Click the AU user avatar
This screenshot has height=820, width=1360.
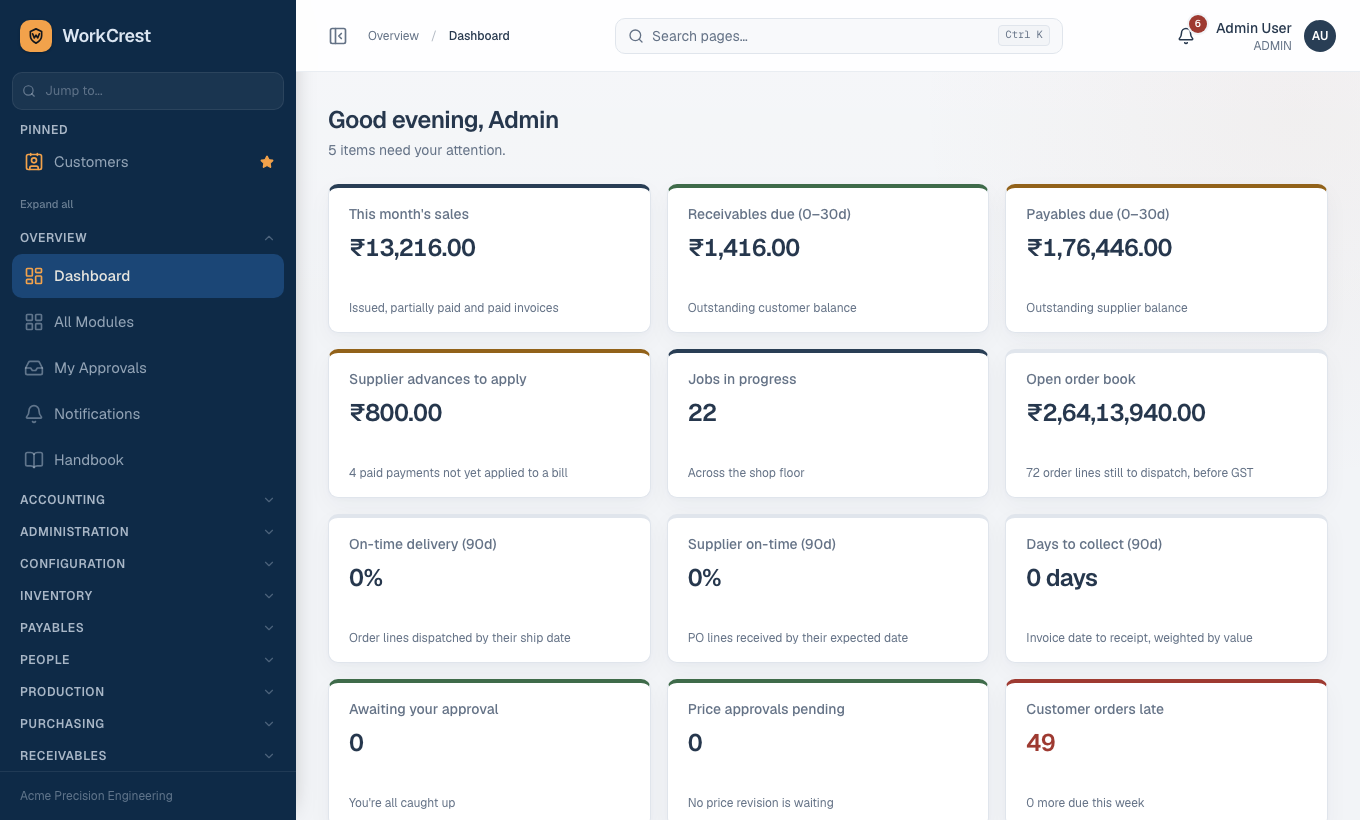[x=1320, y=36]
